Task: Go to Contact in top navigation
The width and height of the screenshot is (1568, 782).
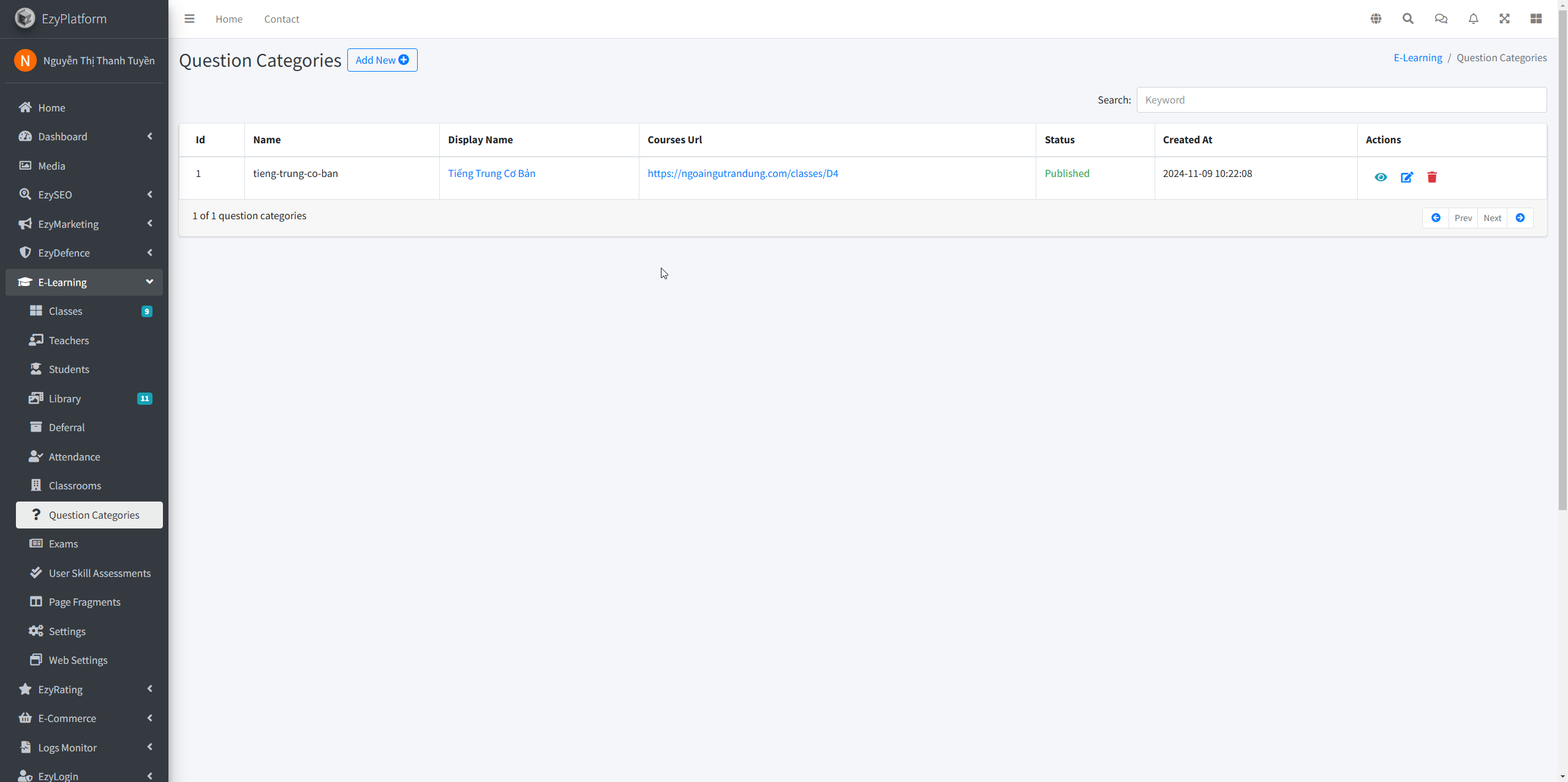Action: tap(281, 19)
